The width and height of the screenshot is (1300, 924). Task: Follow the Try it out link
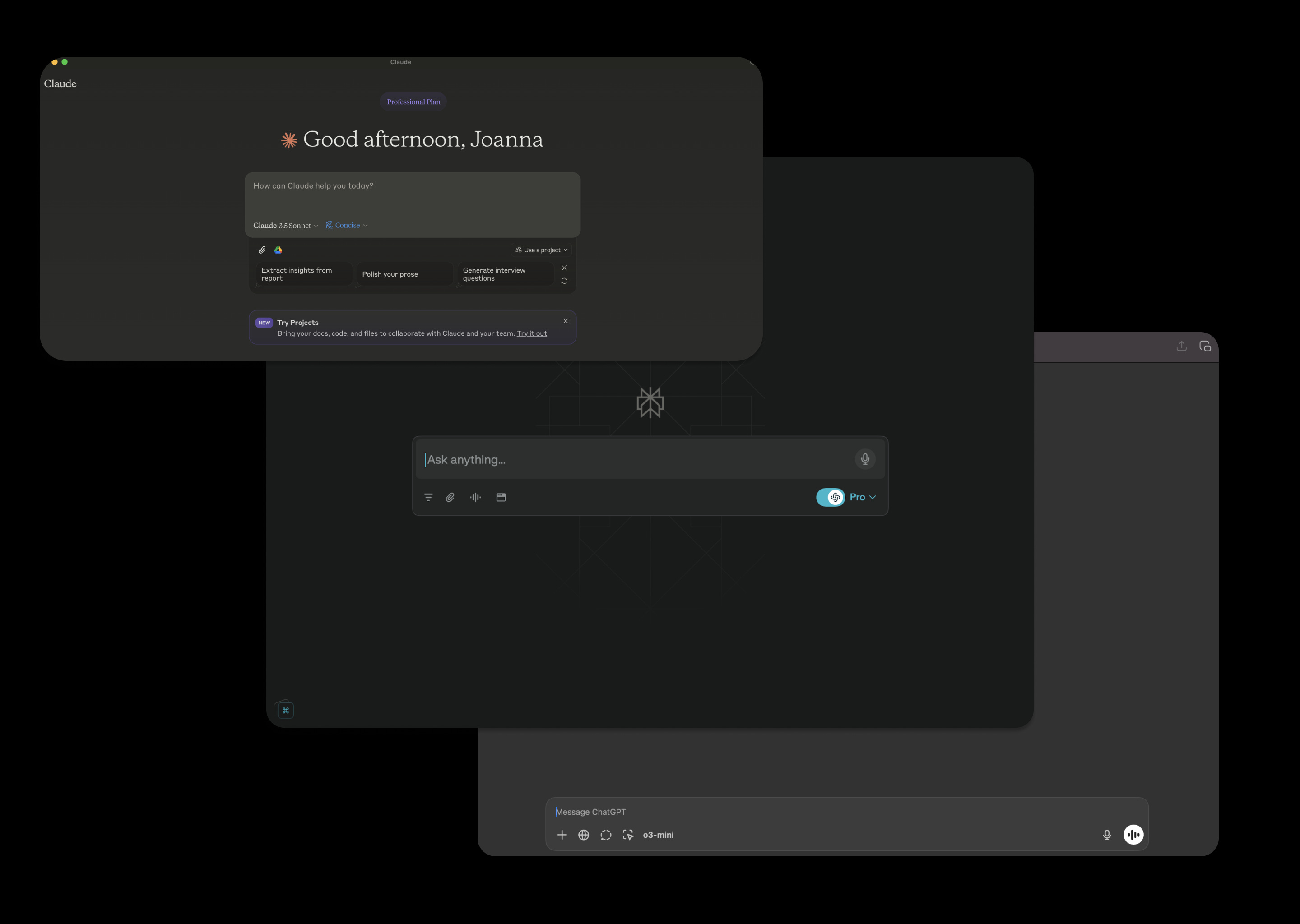point(531,333)
